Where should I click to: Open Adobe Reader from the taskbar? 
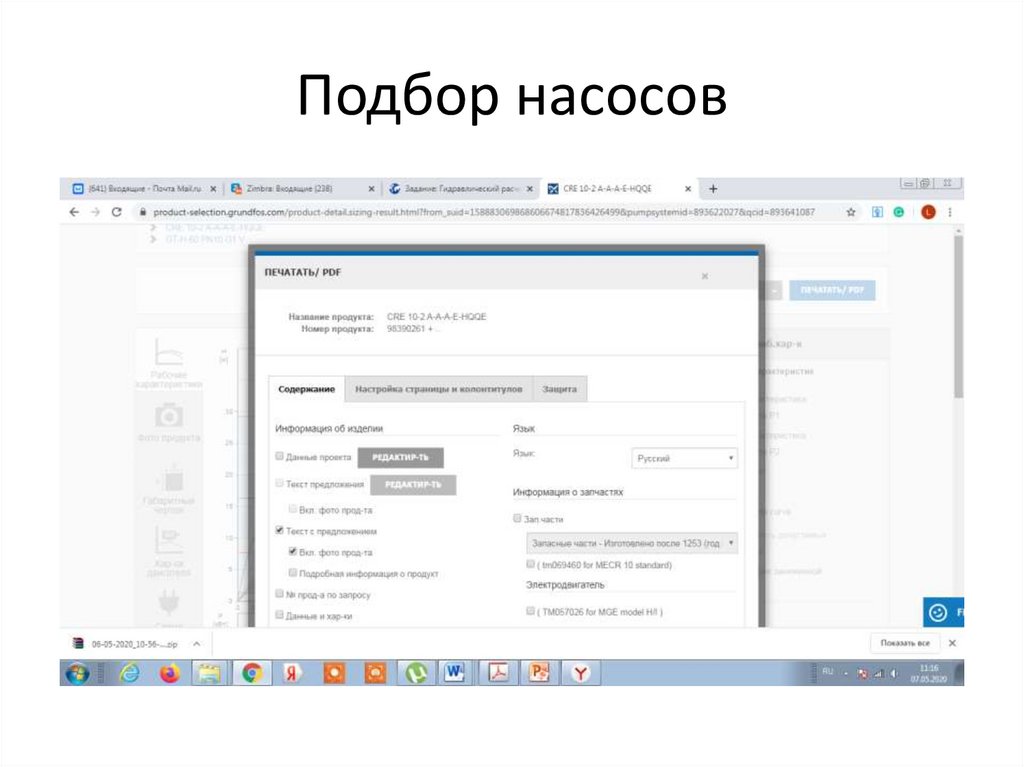(x=497, y=673)
